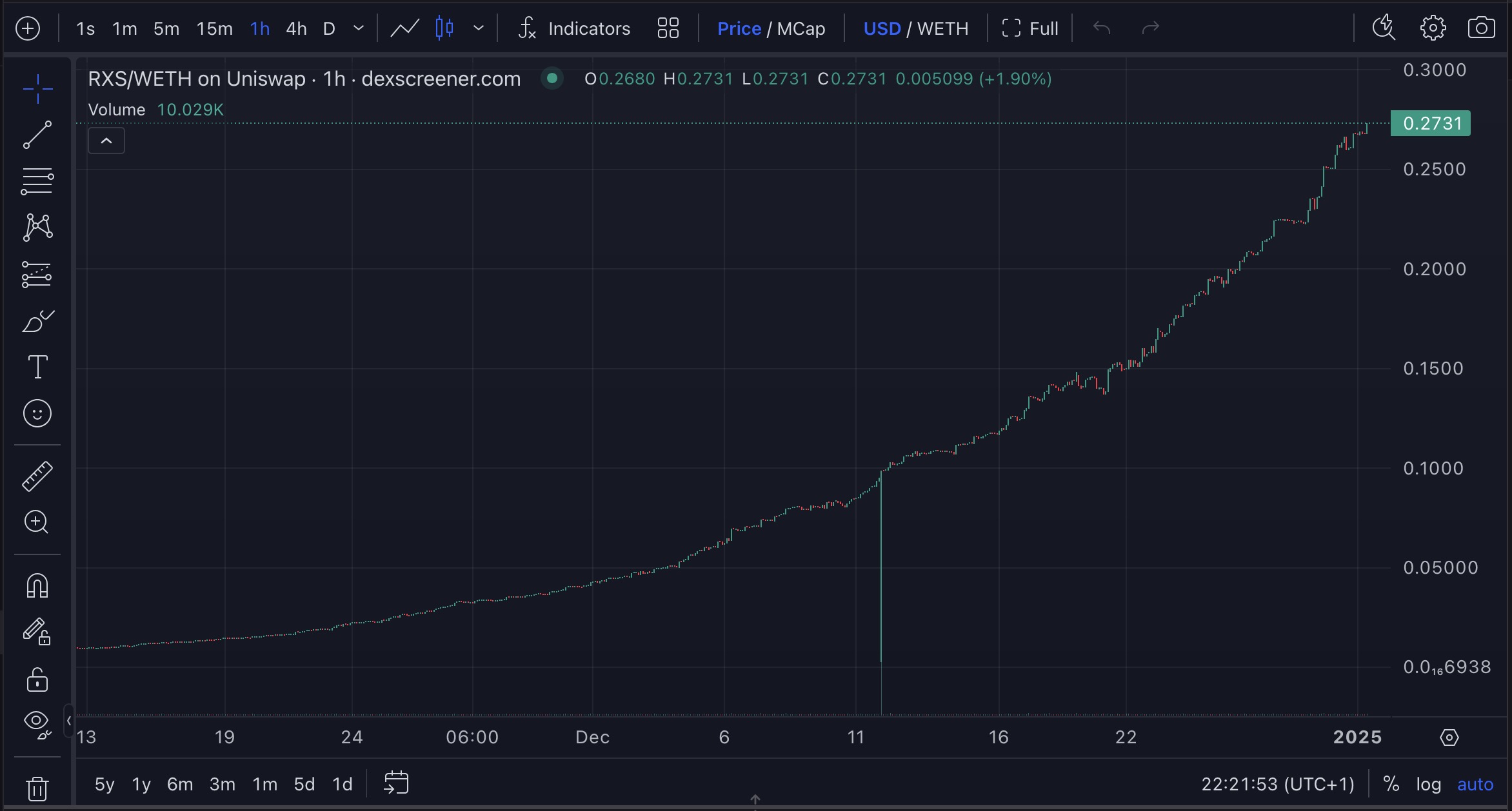Toggle lock all drawings padlock

[x=37, y=679]
